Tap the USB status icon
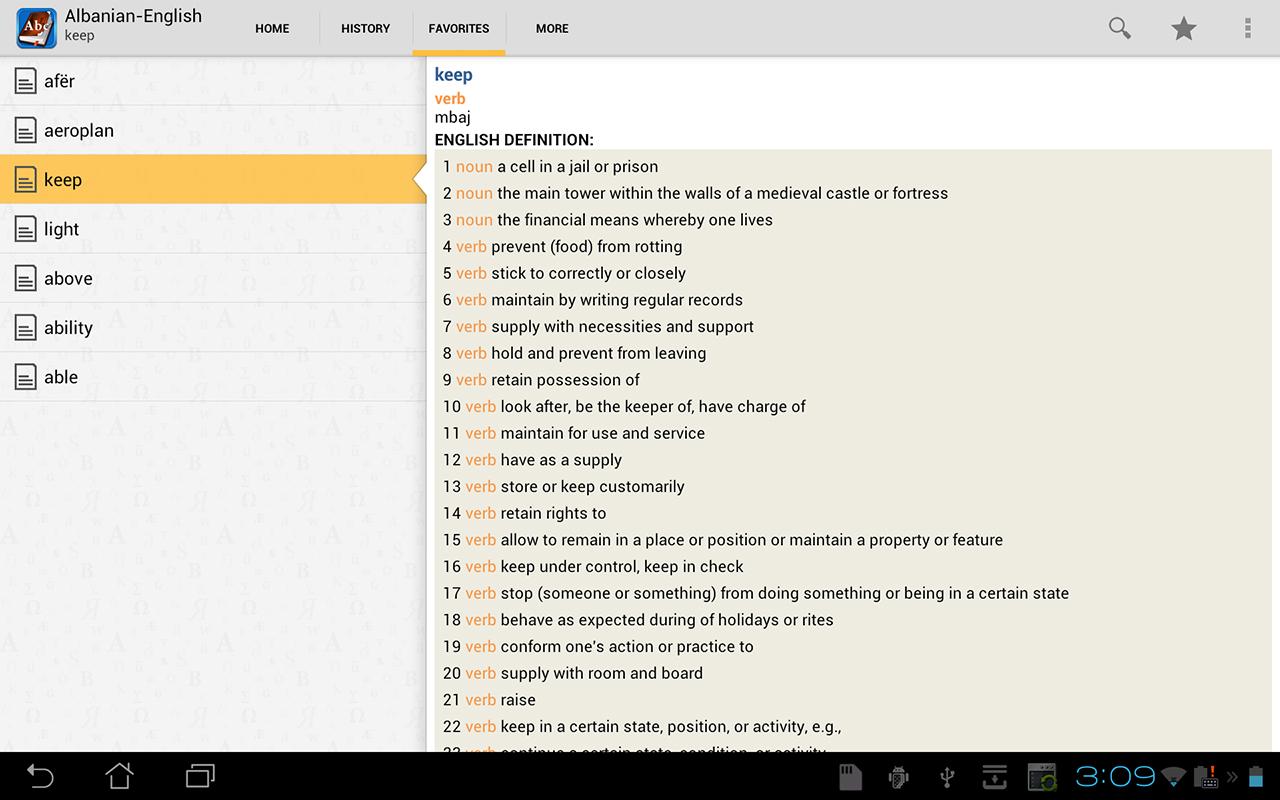 pos(947,776)
